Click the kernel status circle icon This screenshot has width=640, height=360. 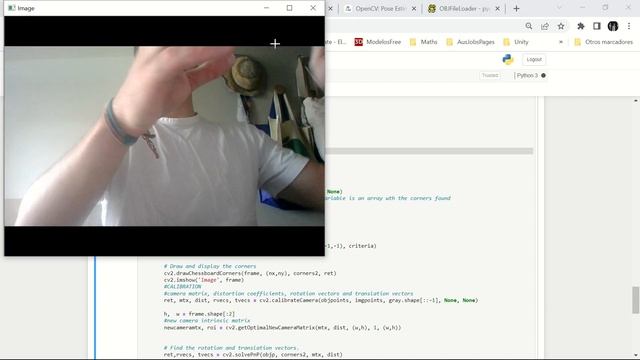tap(543, 76)
